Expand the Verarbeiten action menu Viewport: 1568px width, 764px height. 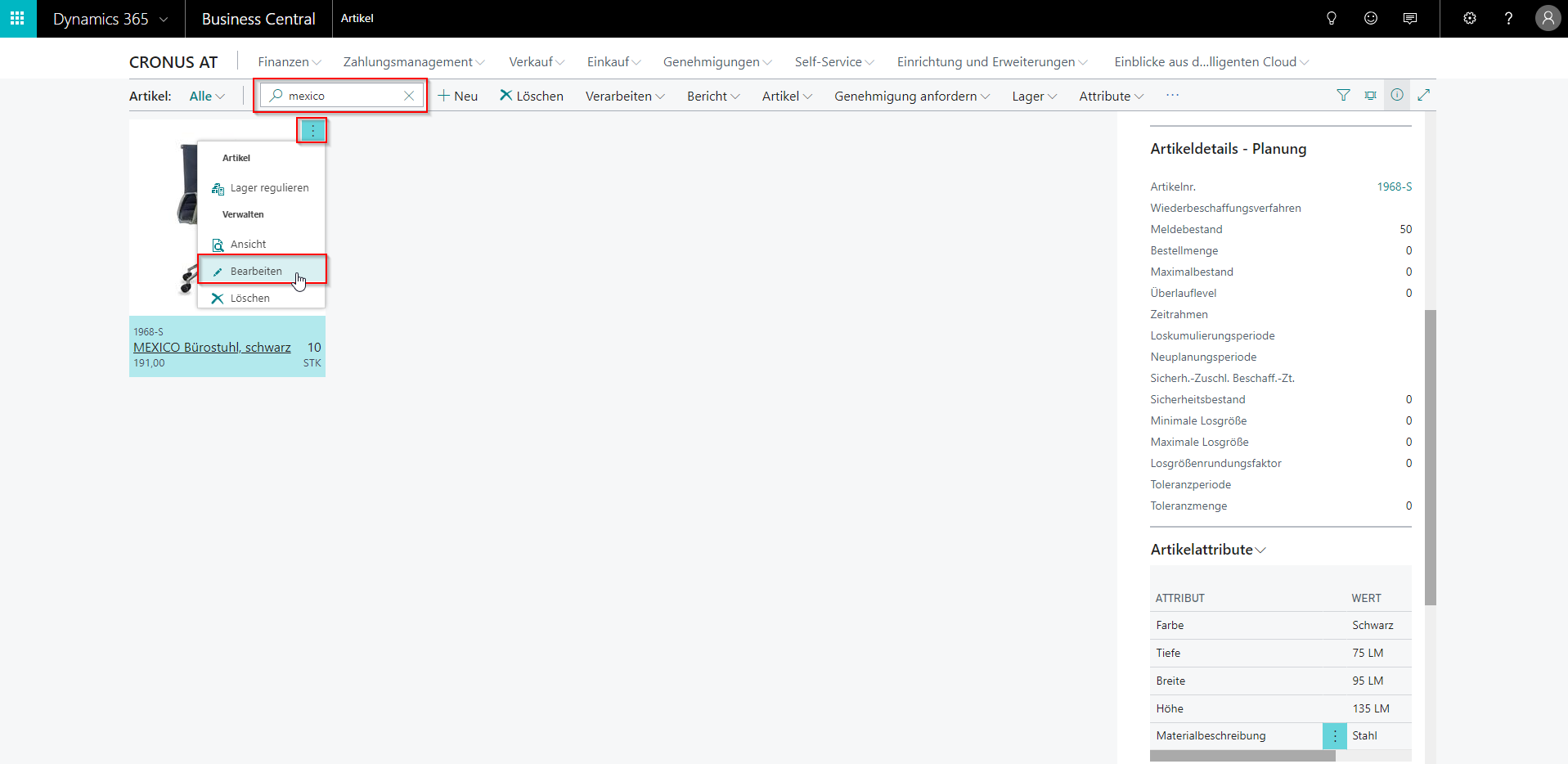click(625, 96)
